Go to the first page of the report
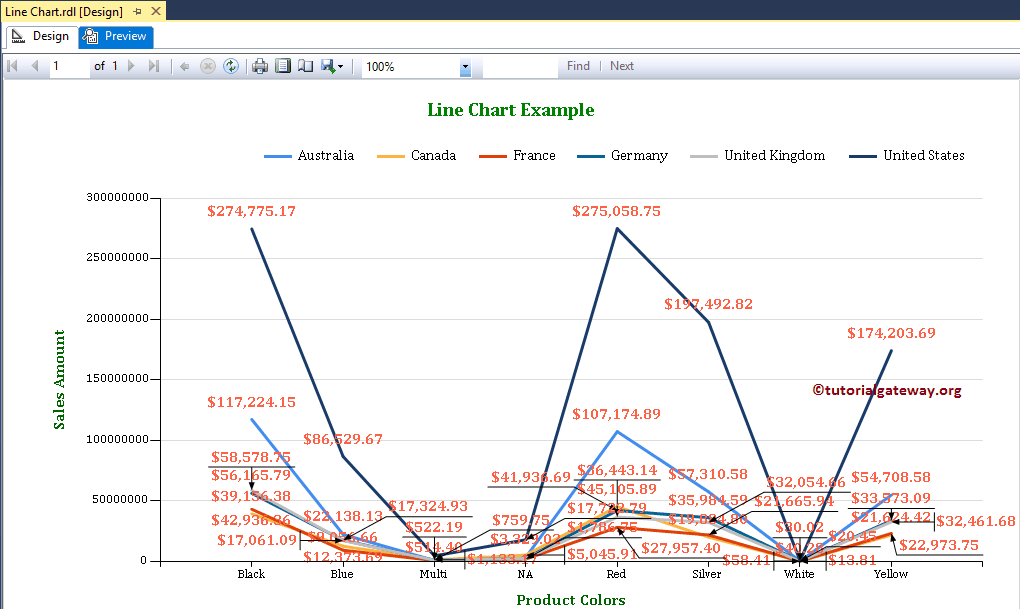 point(13,66)
